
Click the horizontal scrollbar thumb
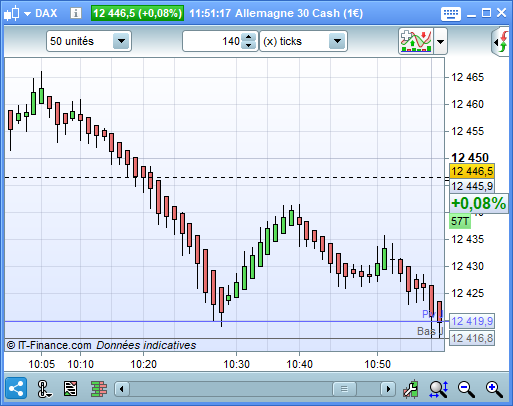[x=344, y=389]
